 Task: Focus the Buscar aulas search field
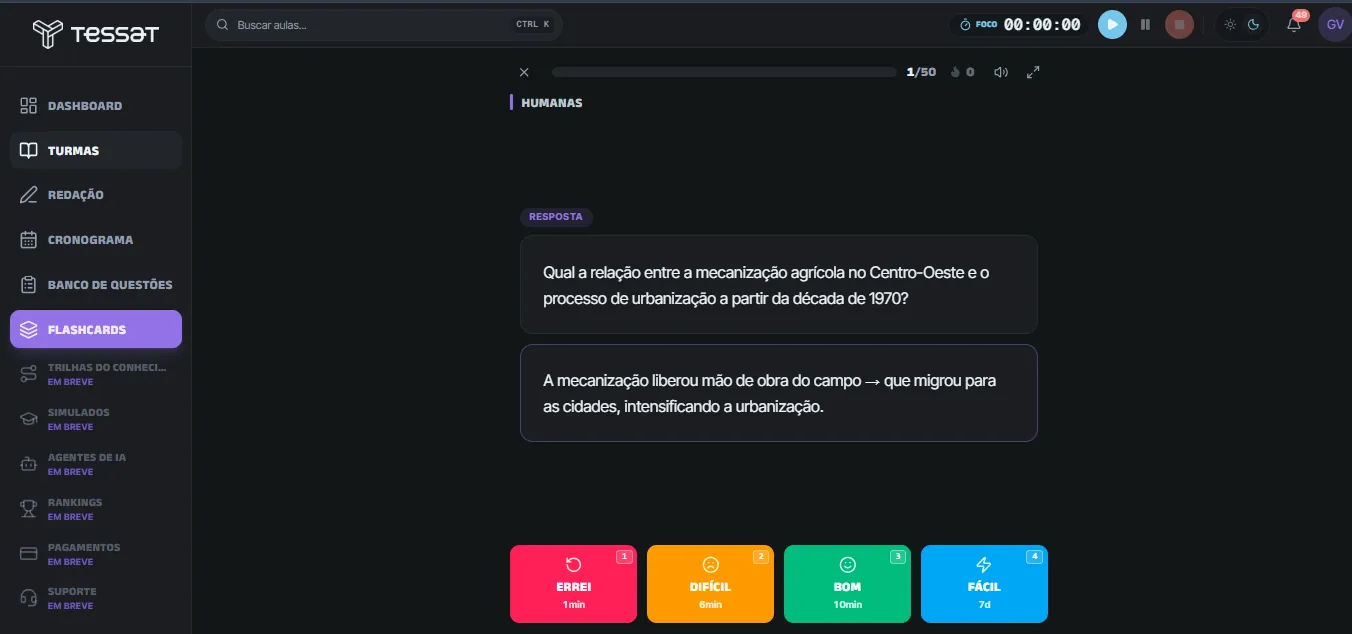[x=384, y=24]
